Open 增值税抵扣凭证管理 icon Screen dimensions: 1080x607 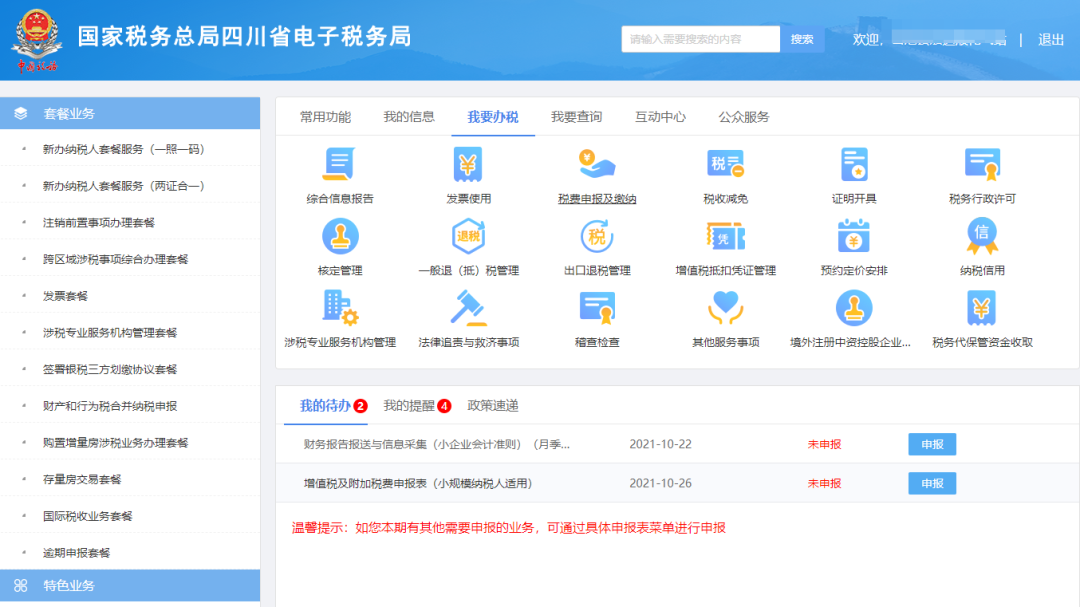pyautogui.click(x=725, y=236)
